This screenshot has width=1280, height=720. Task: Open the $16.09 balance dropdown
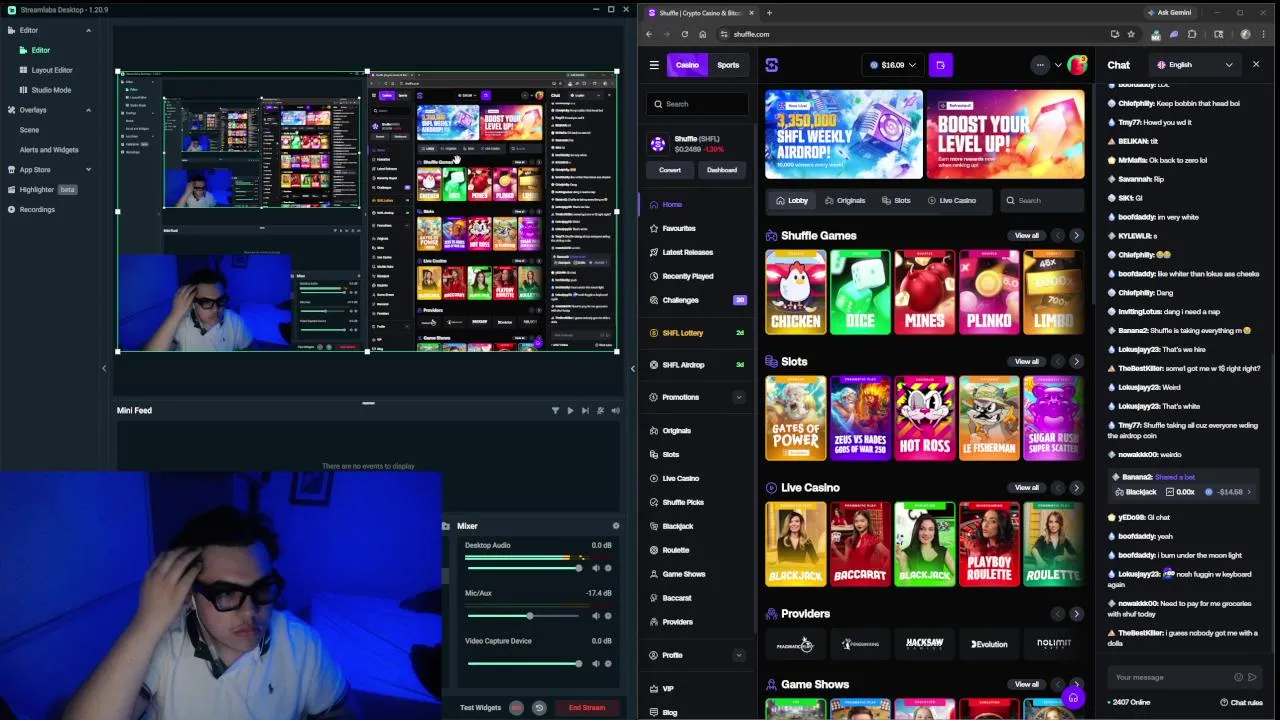893,65
